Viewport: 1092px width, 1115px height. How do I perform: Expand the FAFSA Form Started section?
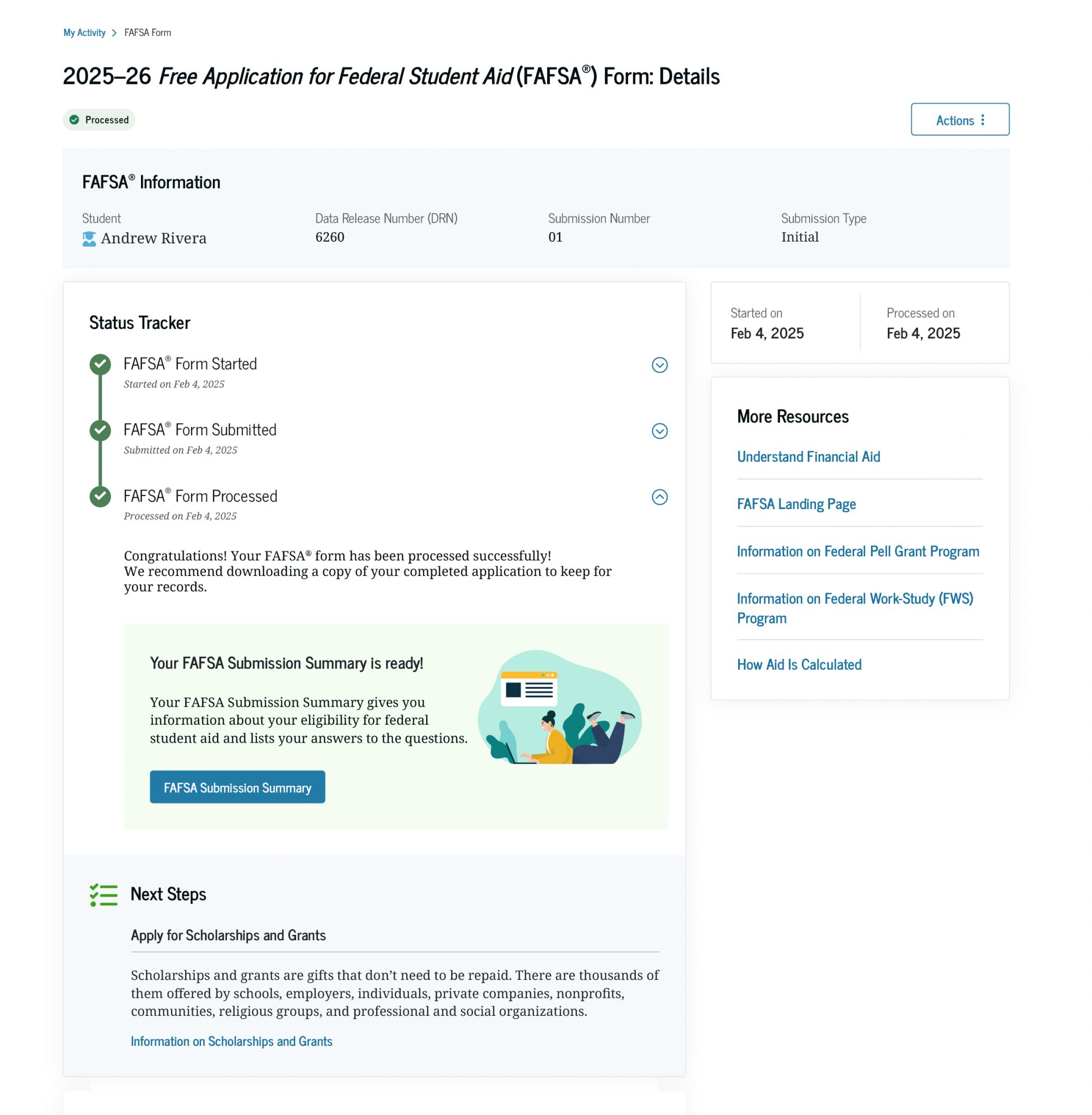[x=660, y=364]
